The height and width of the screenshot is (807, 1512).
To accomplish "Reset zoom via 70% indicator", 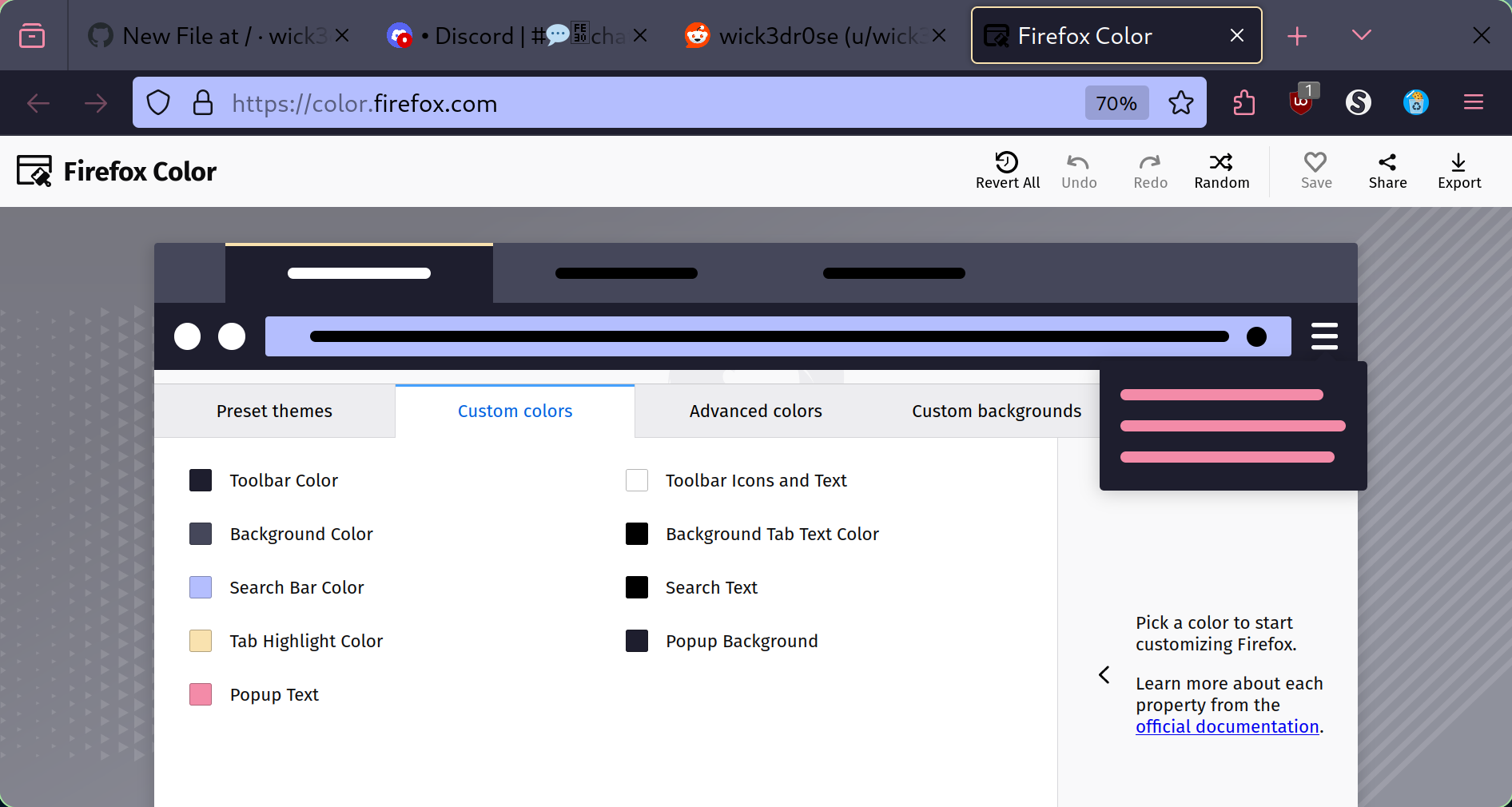I will pyautogui.click(x=1116, y=103).
